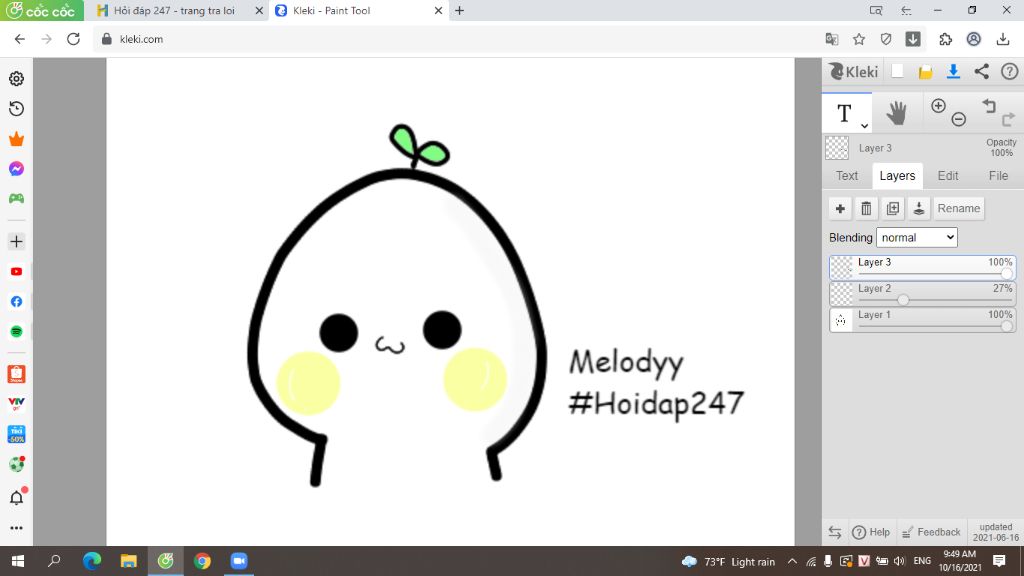Image resolution: width=1024 pixels, height=576 pixels.
Task: Open Spotify from the sidebar
Action: 16,332
